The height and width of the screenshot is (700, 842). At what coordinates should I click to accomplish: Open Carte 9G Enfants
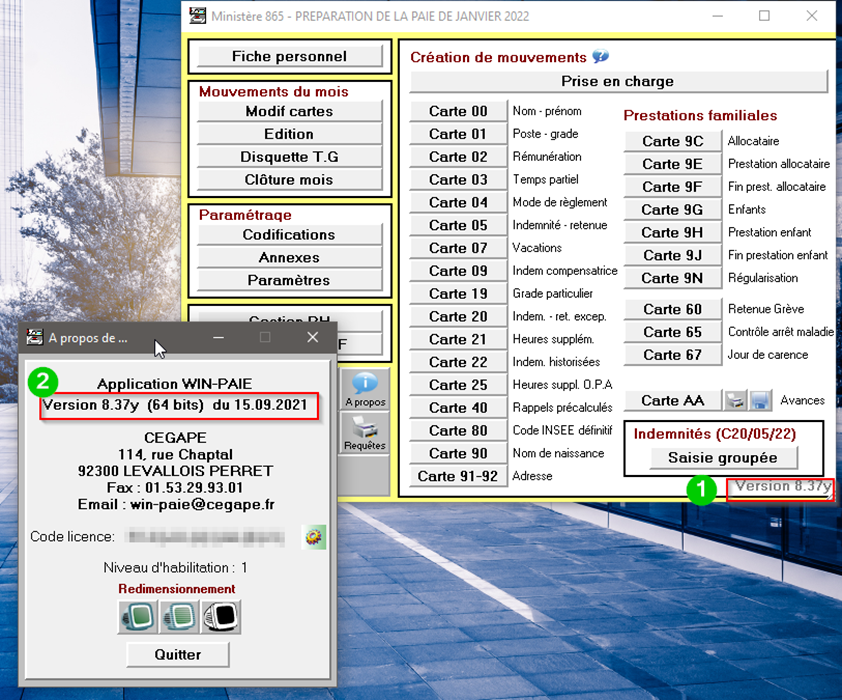(672, 210)
